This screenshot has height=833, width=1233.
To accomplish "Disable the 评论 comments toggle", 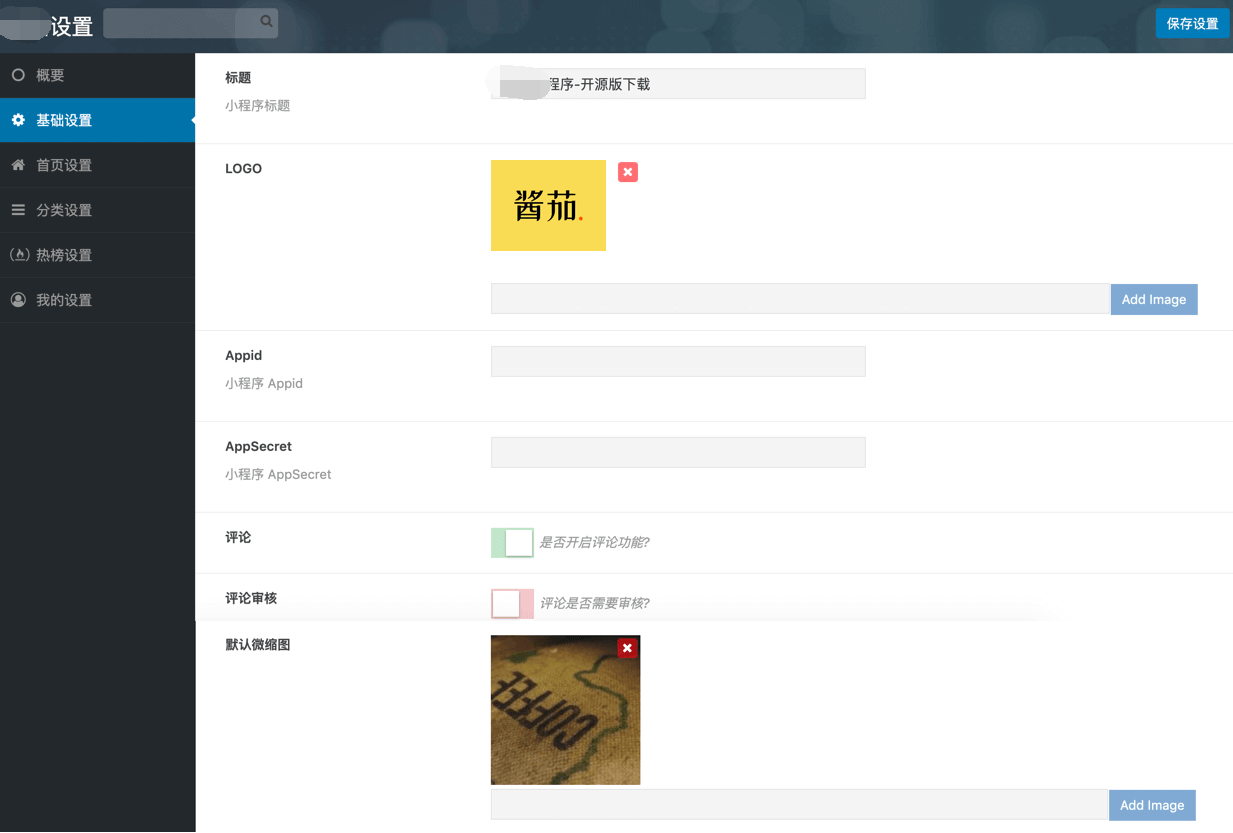I will [x=511, y=542].
